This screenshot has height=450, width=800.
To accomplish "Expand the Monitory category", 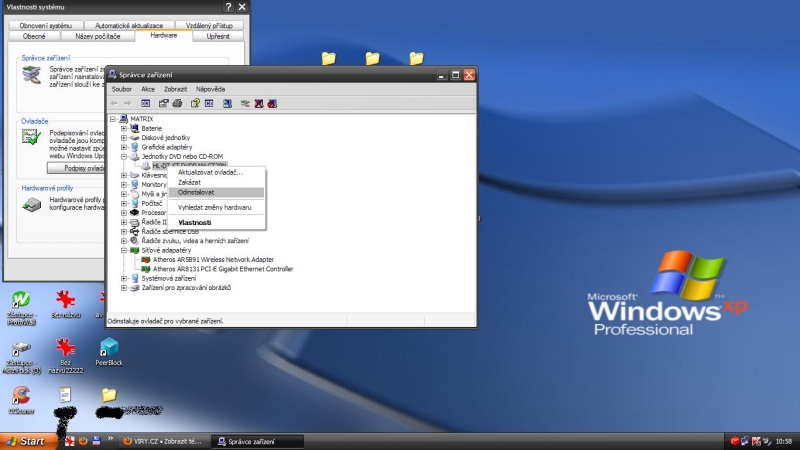I will [x=123, y=185].
